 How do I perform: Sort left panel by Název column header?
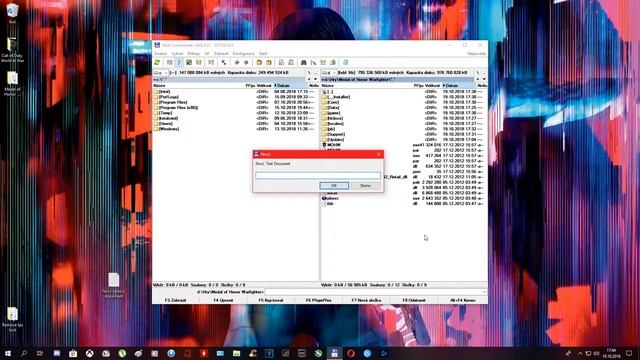pyautogui.click(x=199, y=86)
